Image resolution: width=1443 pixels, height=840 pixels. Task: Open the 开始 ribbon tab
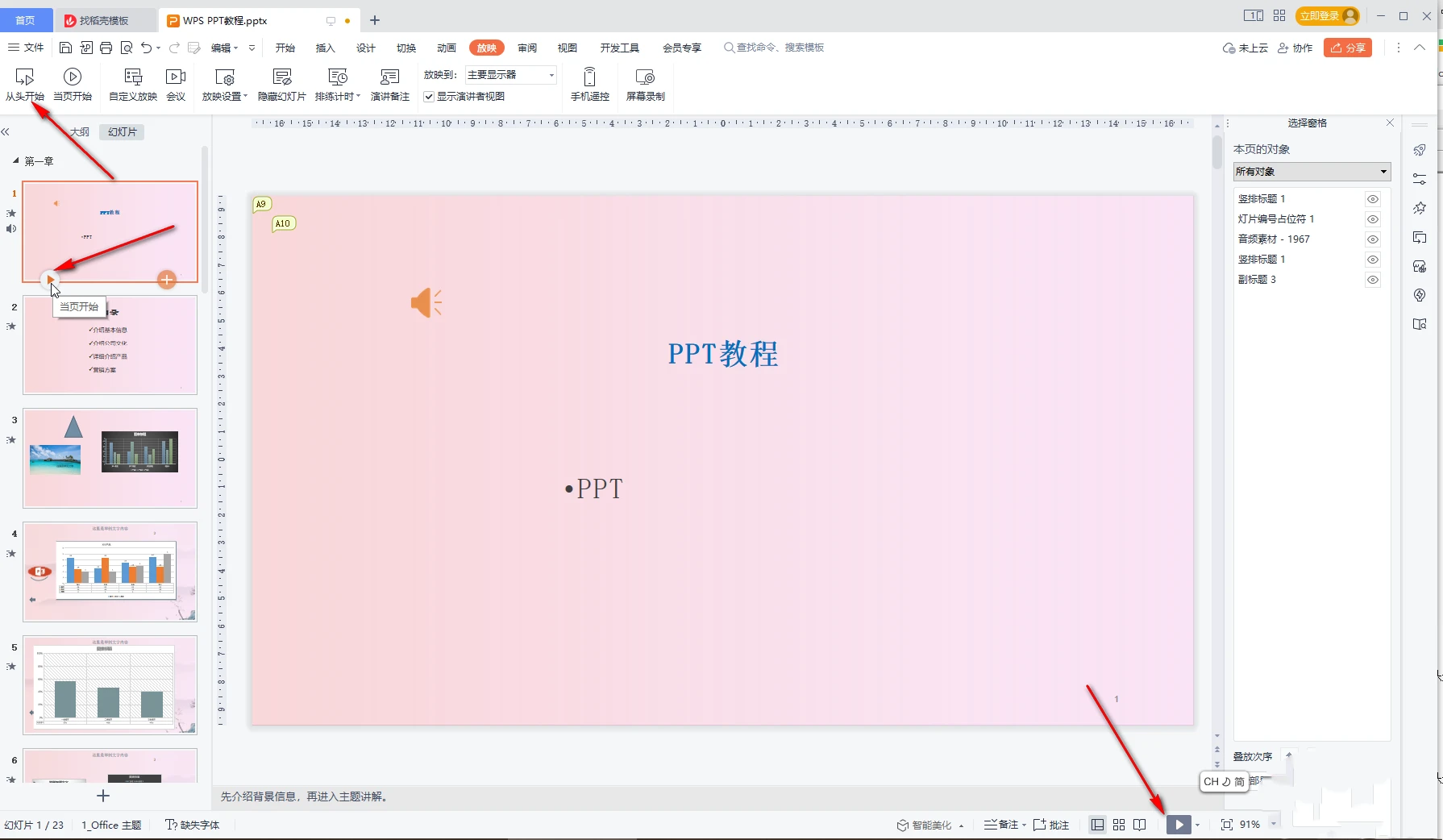(285, 48)
